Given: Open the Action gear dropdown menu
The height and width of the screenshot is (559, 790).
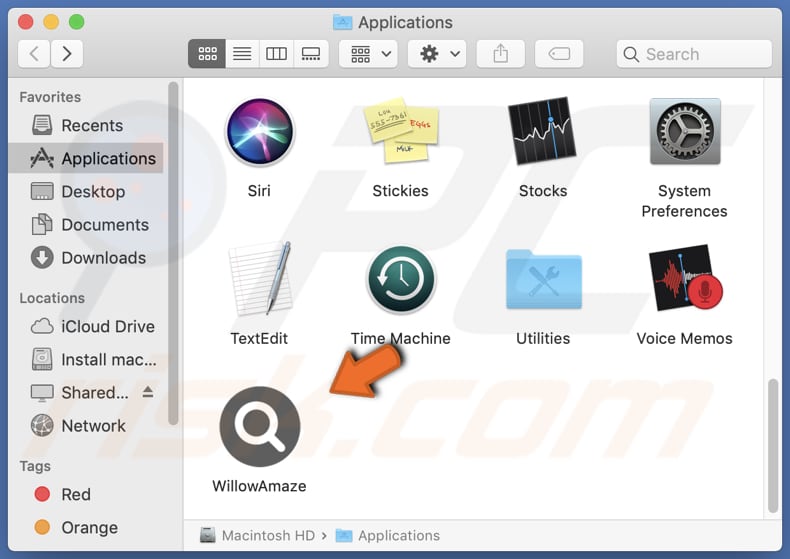Looking at the screenshot, I should (437, 53).
